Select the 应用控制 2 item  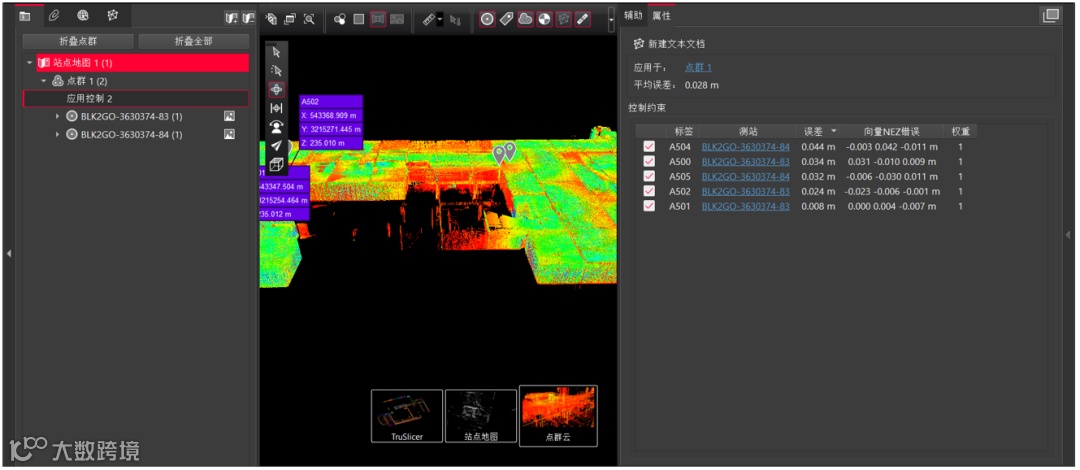click(136, 99)
